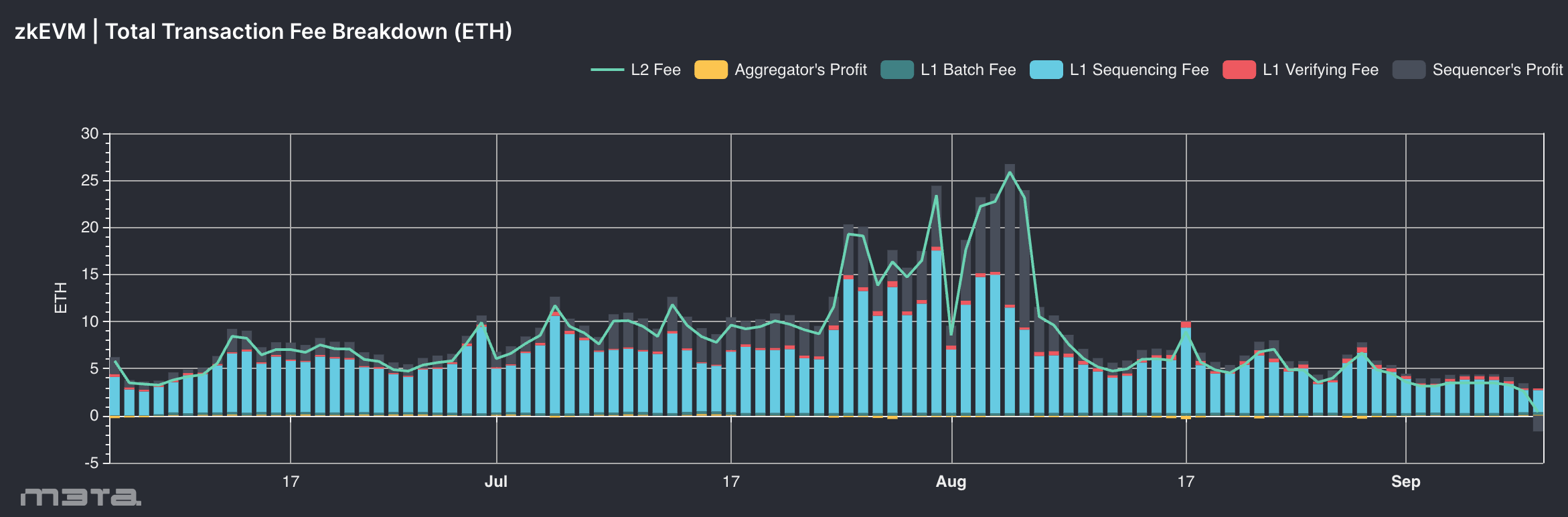Click the 30 value on the y-axis
This screenshot has height=517, width=1568.
(x=90, y=133)
